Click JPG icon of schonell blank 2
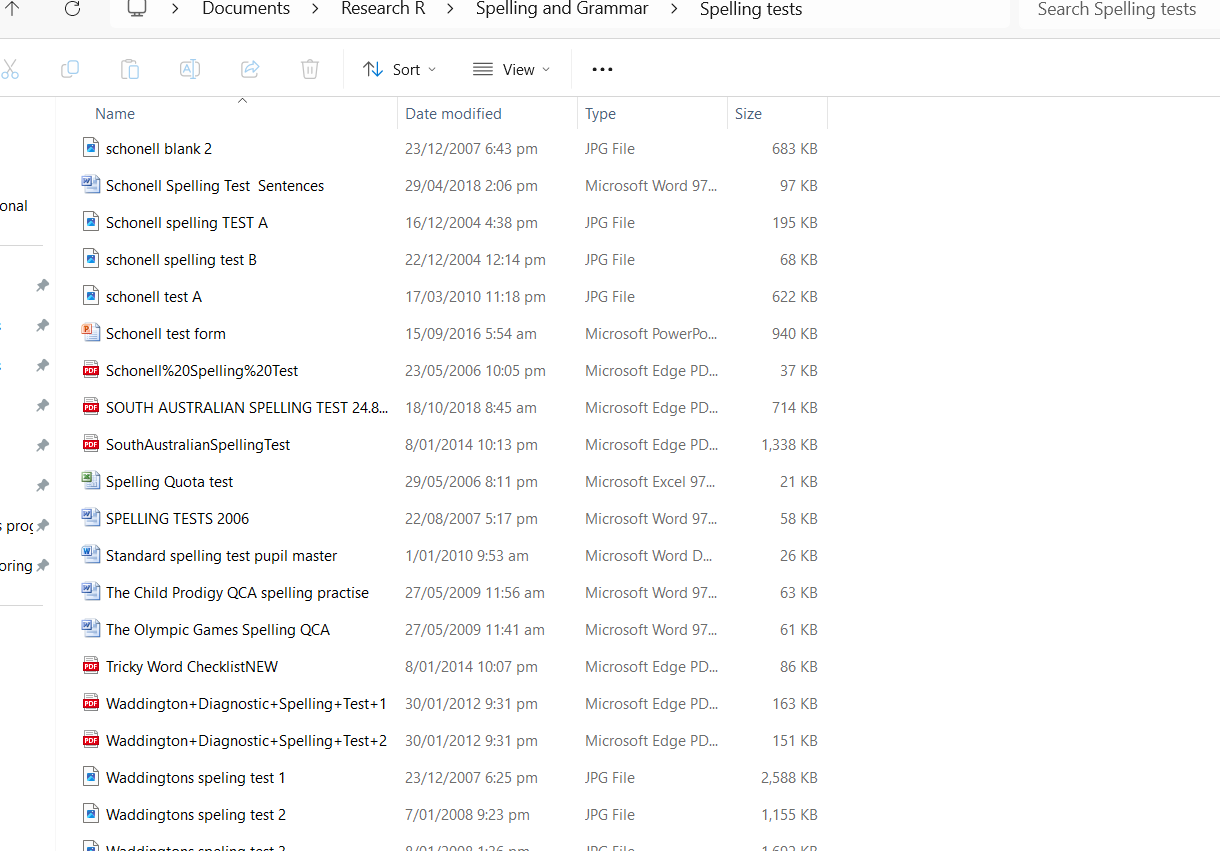The image size is (1220, 867). [x=91, y=148]
